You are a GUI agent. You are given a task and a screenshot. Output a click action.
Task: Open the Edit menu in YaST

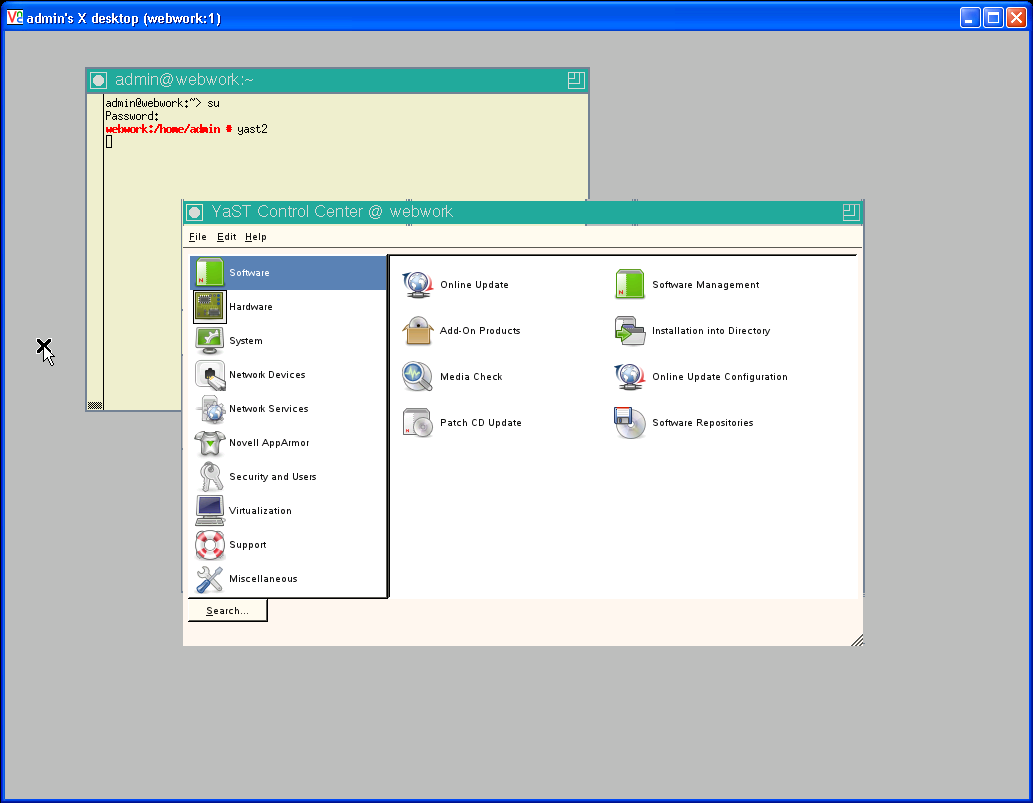pos(227,237)
